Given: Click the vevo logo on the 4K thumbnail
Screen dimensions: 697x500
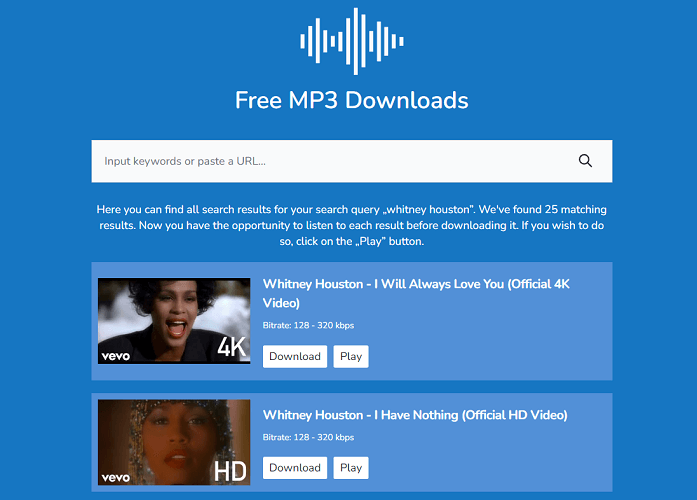Looking at the screenshot, I should 116,356.
